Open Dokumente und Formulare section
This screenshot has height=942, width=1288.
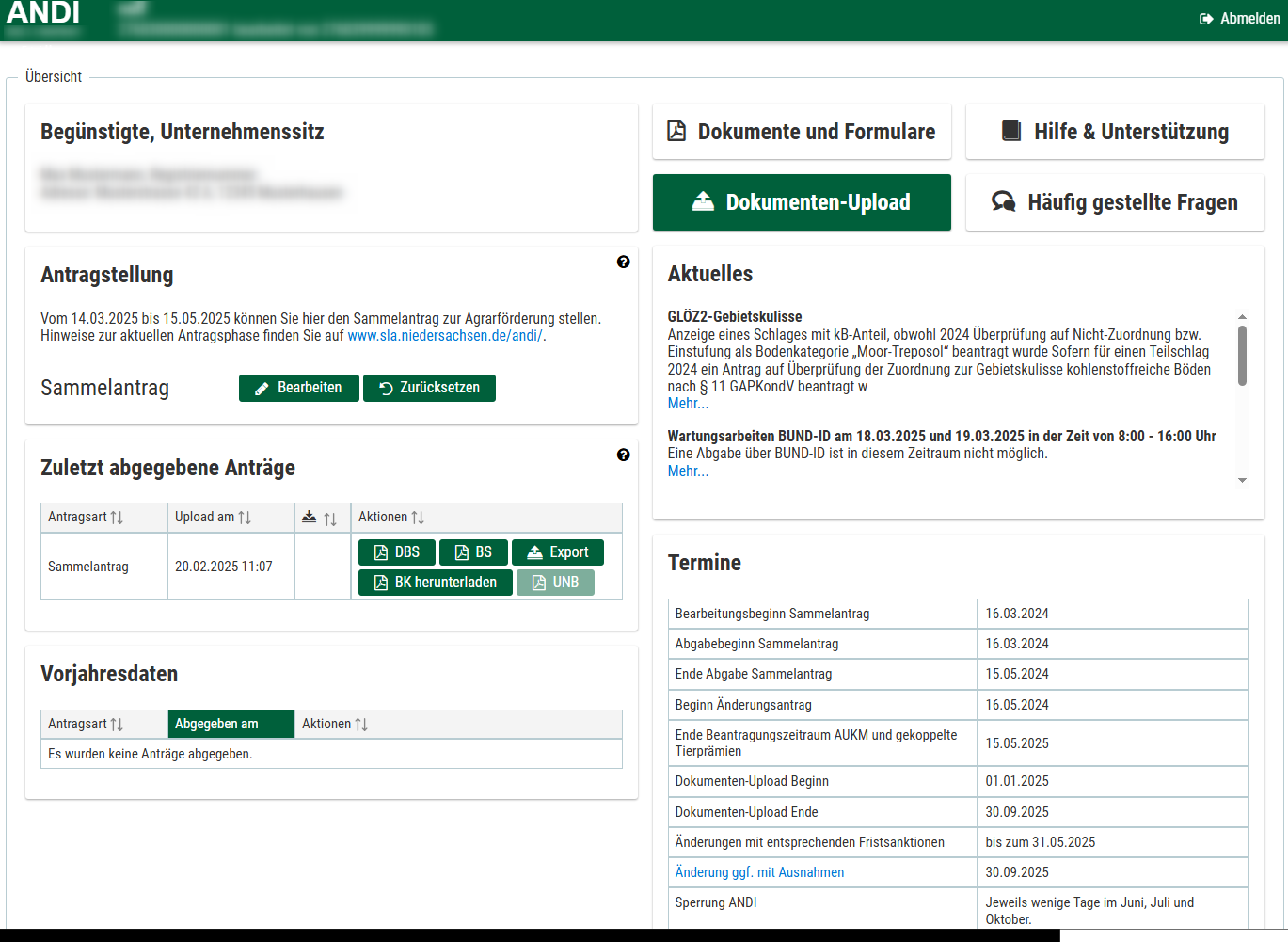coord(802,132)
